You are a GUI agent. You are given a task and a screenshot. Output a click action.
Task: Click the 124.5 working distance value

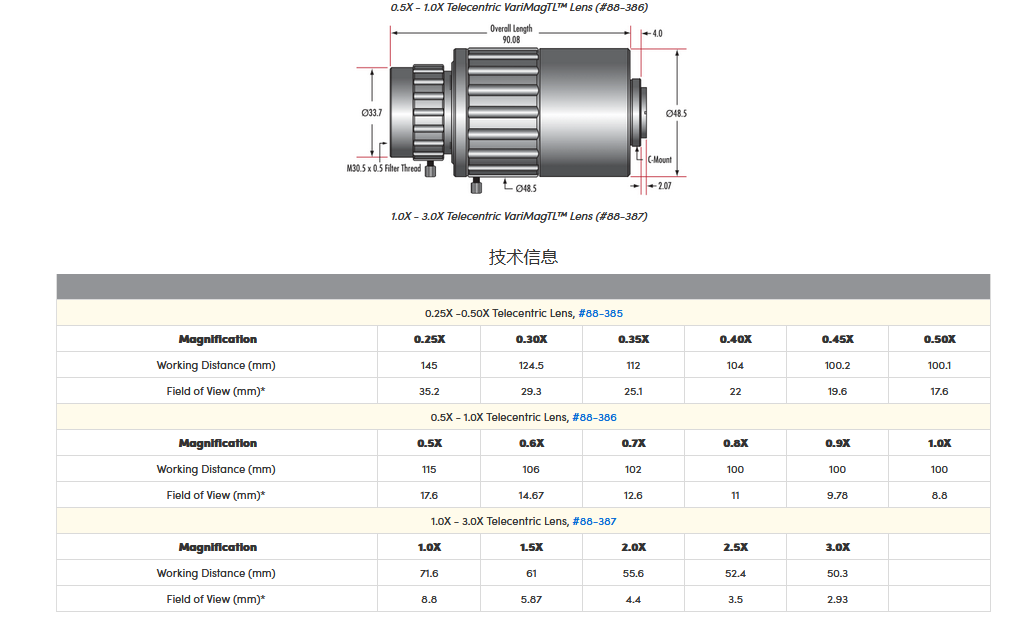click(531, 365)
